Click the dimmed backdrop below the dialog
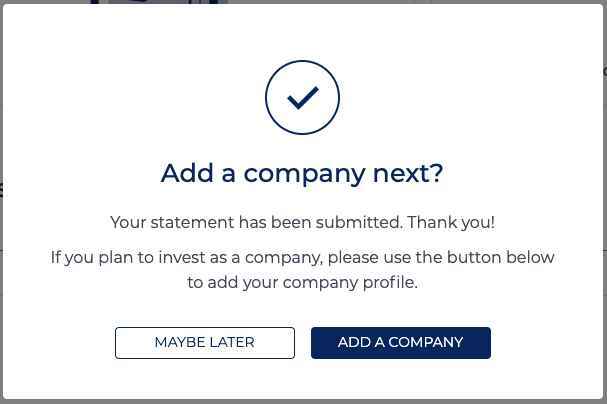 point(304,402)
